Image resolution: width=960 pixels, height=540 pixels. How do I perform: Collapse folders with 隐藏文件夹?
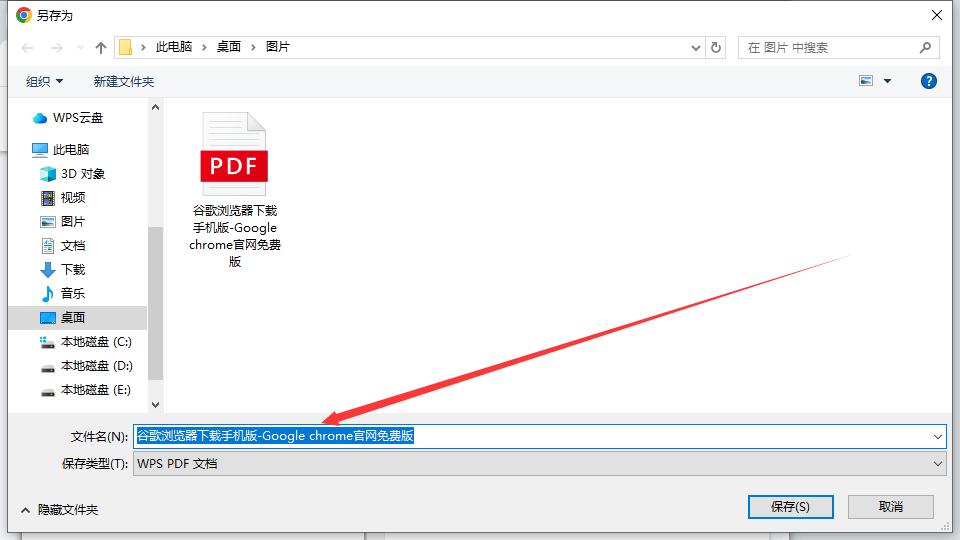(59, 509)
